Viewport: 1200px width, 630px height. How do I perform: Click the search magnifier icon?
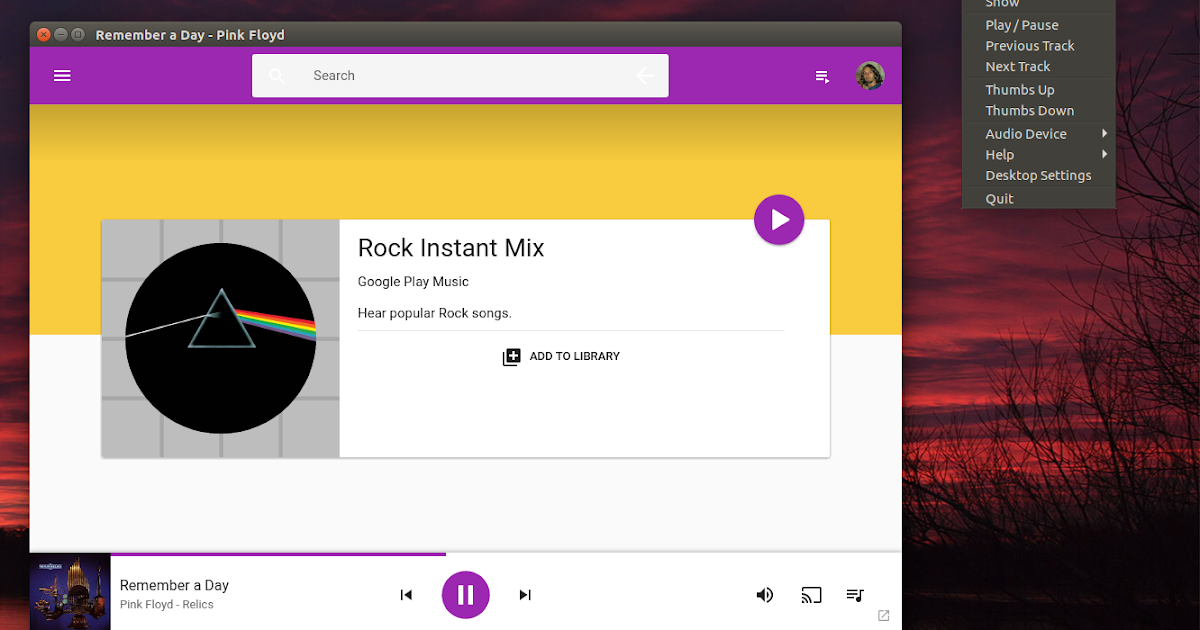pos(277,76)
